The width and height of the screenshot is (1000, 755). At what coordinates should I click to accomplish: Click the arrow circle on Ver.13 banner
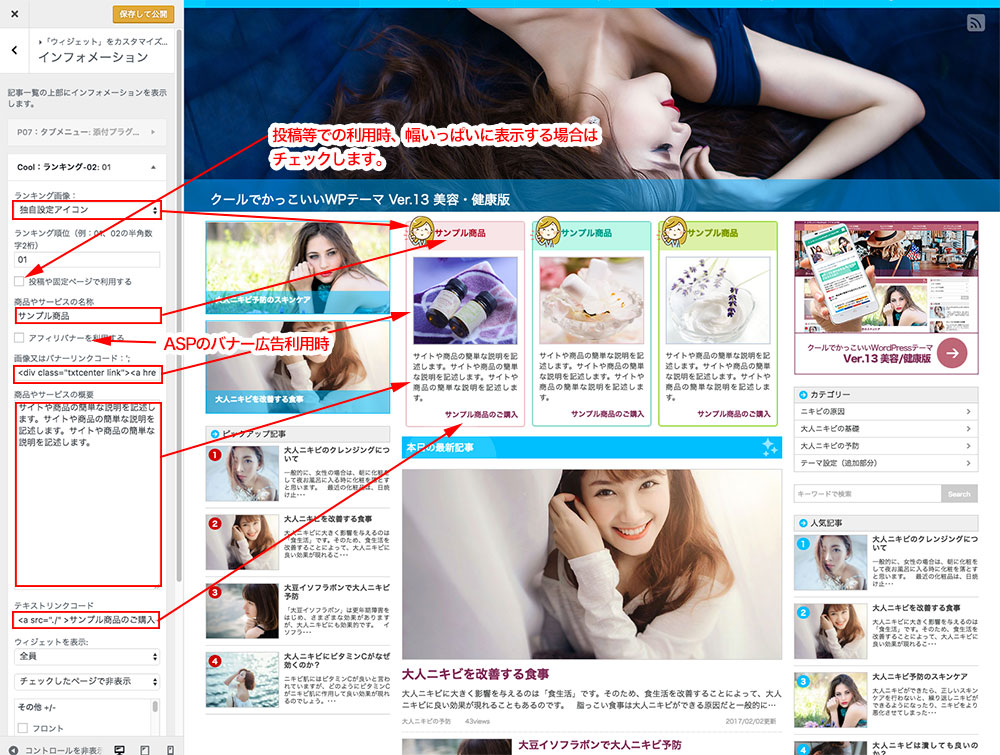(x=952, y=353)
